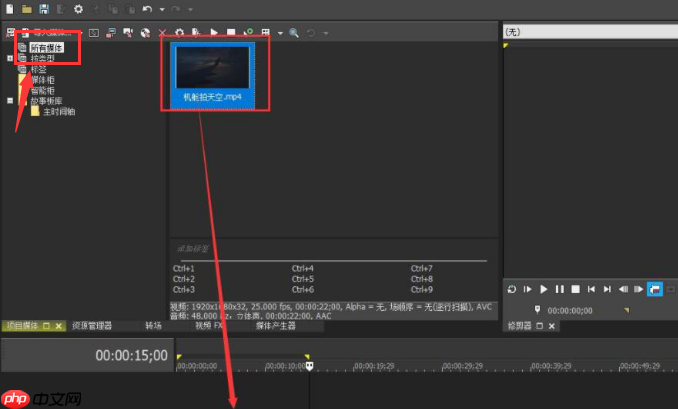Go to start in the trimmer
This screenshot has height=409, width=678.
pyautogui.click(x=591, y=289)
